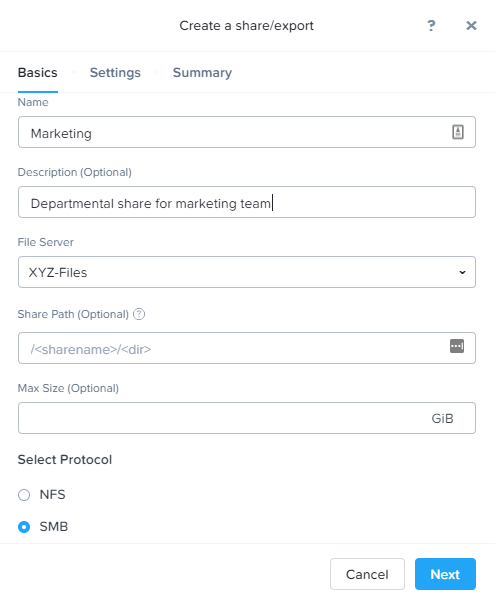Select the SMB protocol radio button
Screen dimensions: 495x605
(24, 527)
